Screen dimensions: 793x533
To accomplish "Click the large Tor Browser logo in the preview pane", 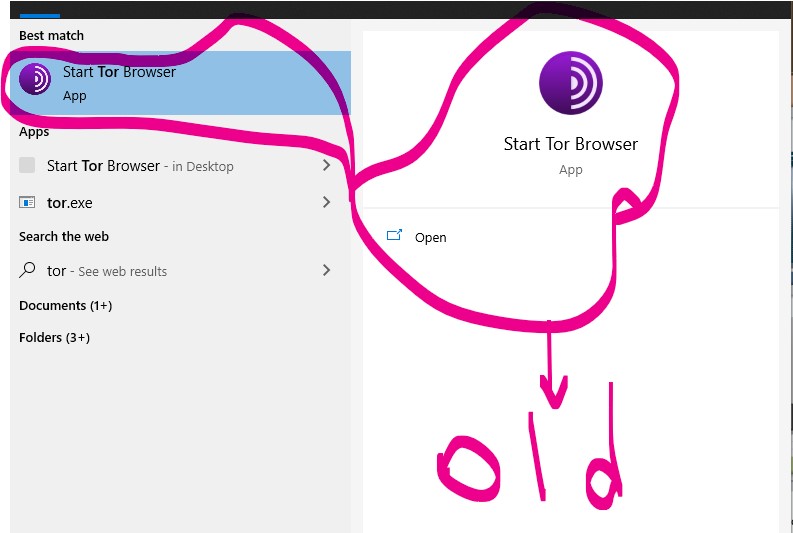I will (x=570, y=82).
